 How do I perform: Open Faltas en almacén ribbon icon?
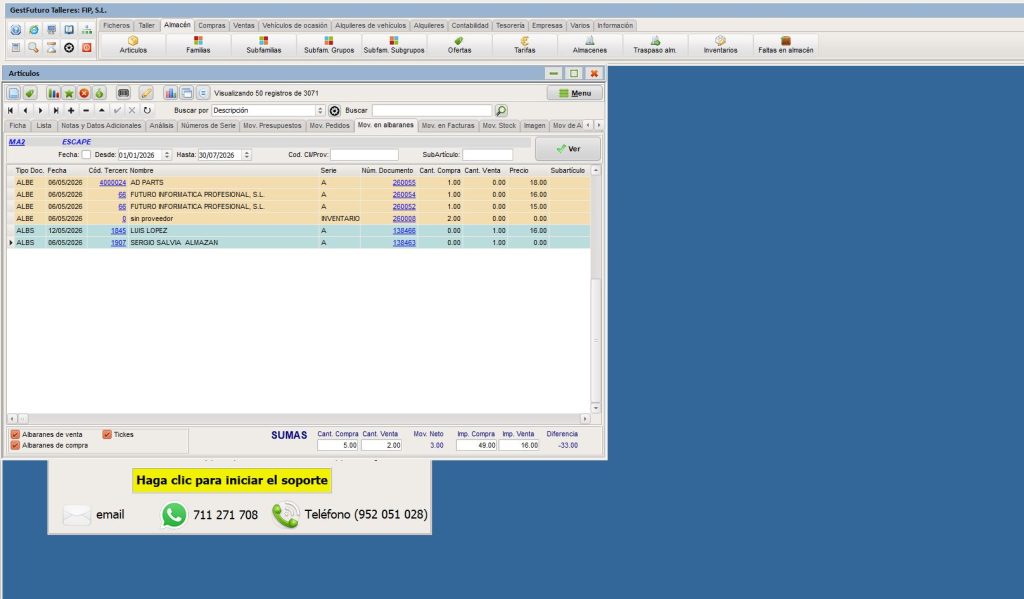click(x=786, y=44)
